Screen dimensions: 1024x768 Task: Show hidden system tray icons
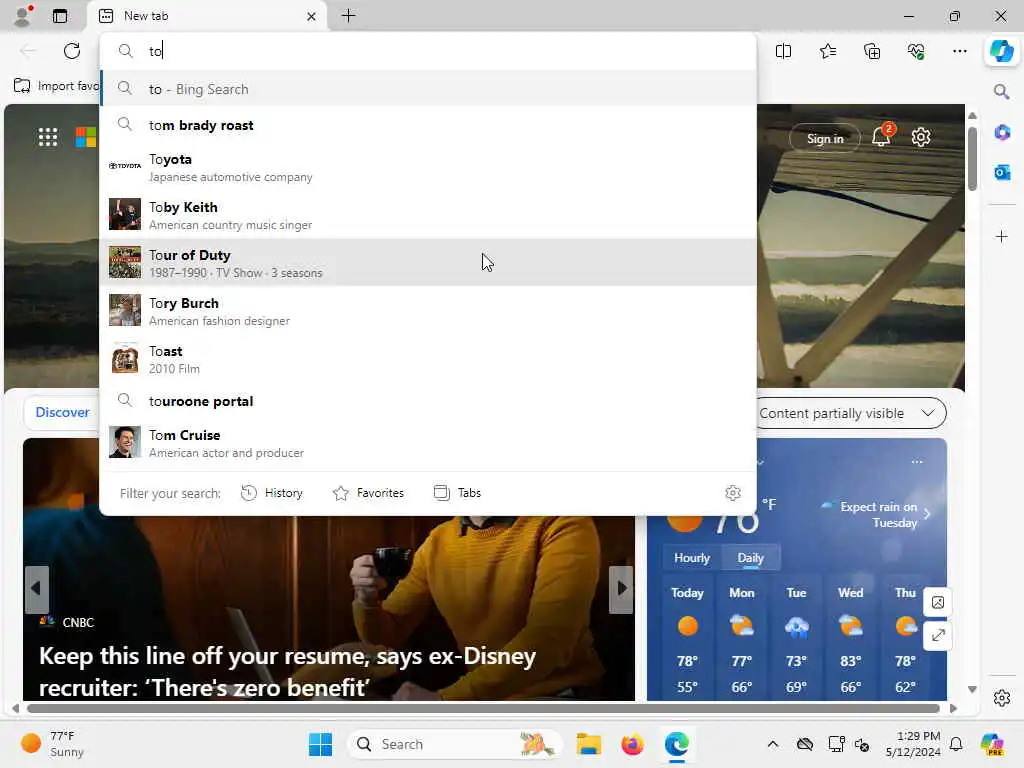point(773,744)
